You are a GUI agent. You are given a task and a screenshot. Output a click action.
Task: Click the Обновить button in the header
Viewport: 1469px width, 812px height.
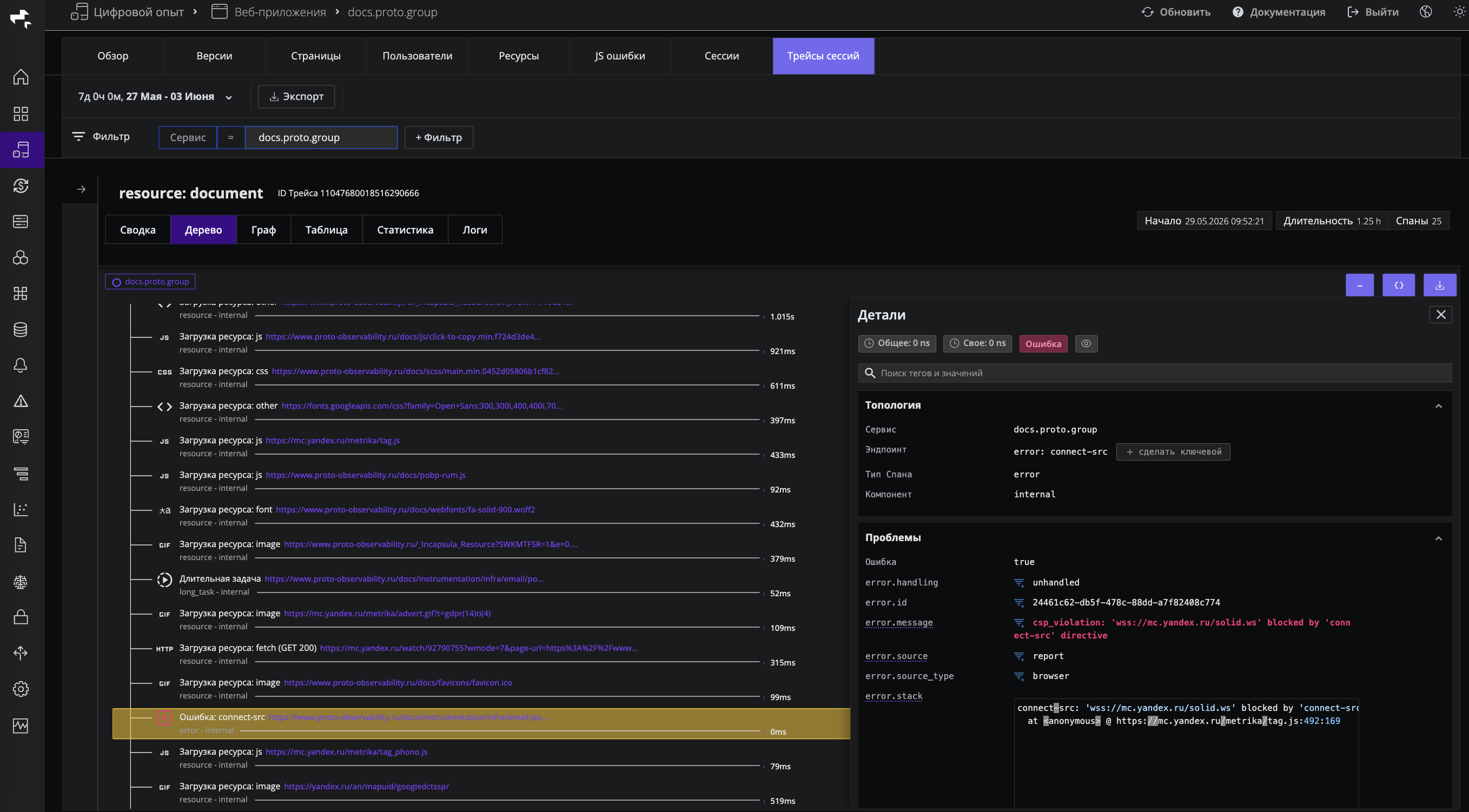1175,12
